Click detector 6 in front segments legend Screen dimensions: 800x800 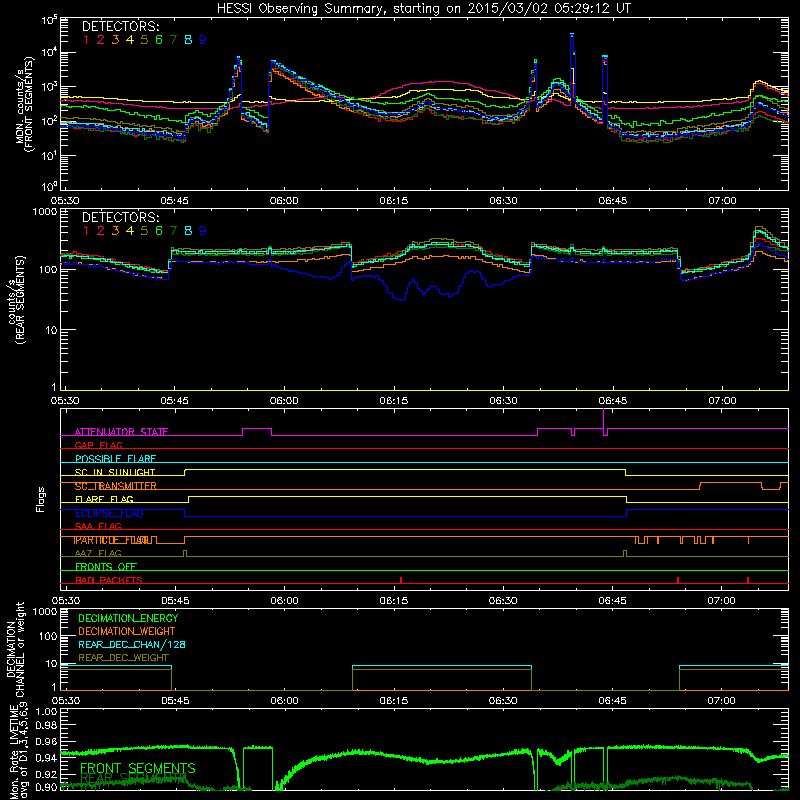159,40
